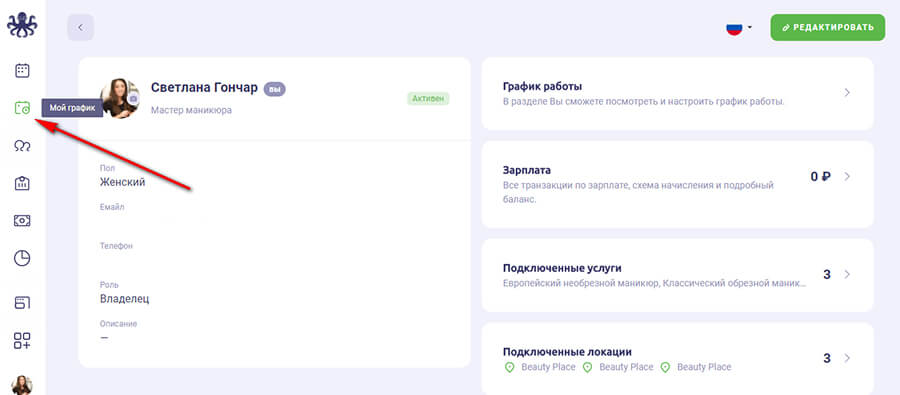Open Подключенные локации card
Viewport: 900px width, 395px height.
[677, 359]
